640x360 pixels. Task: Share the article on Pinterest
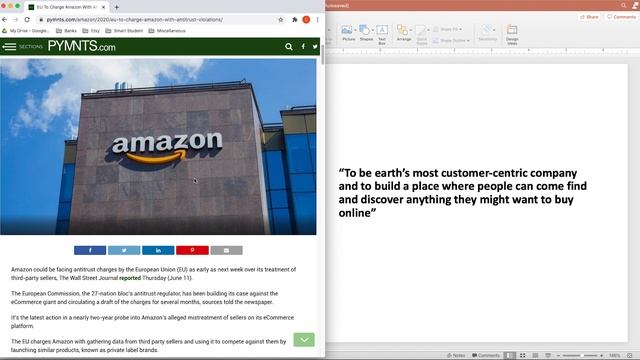pos(192,250)
